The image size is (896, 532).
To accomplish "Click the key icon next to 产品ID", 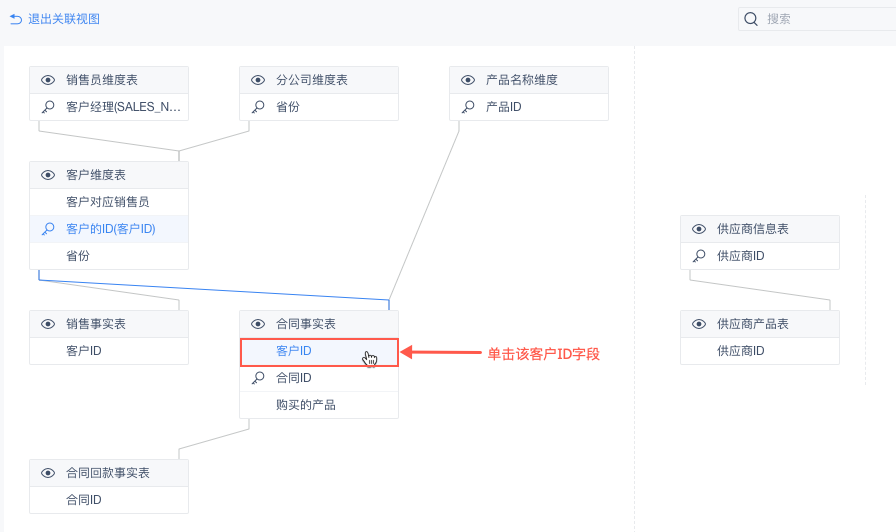I will (468, 107).
